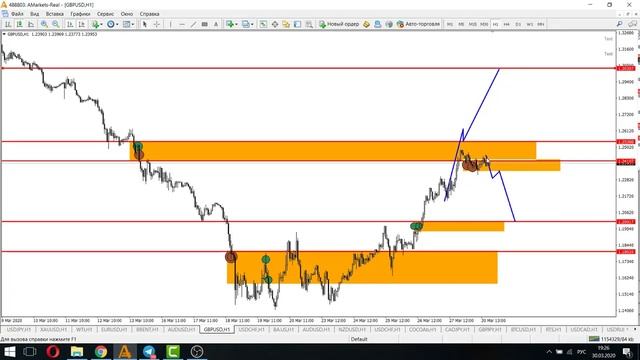This screenshot has width=640, height=360.
Task: Open the Файл menu
Action: tap(18, 14)
